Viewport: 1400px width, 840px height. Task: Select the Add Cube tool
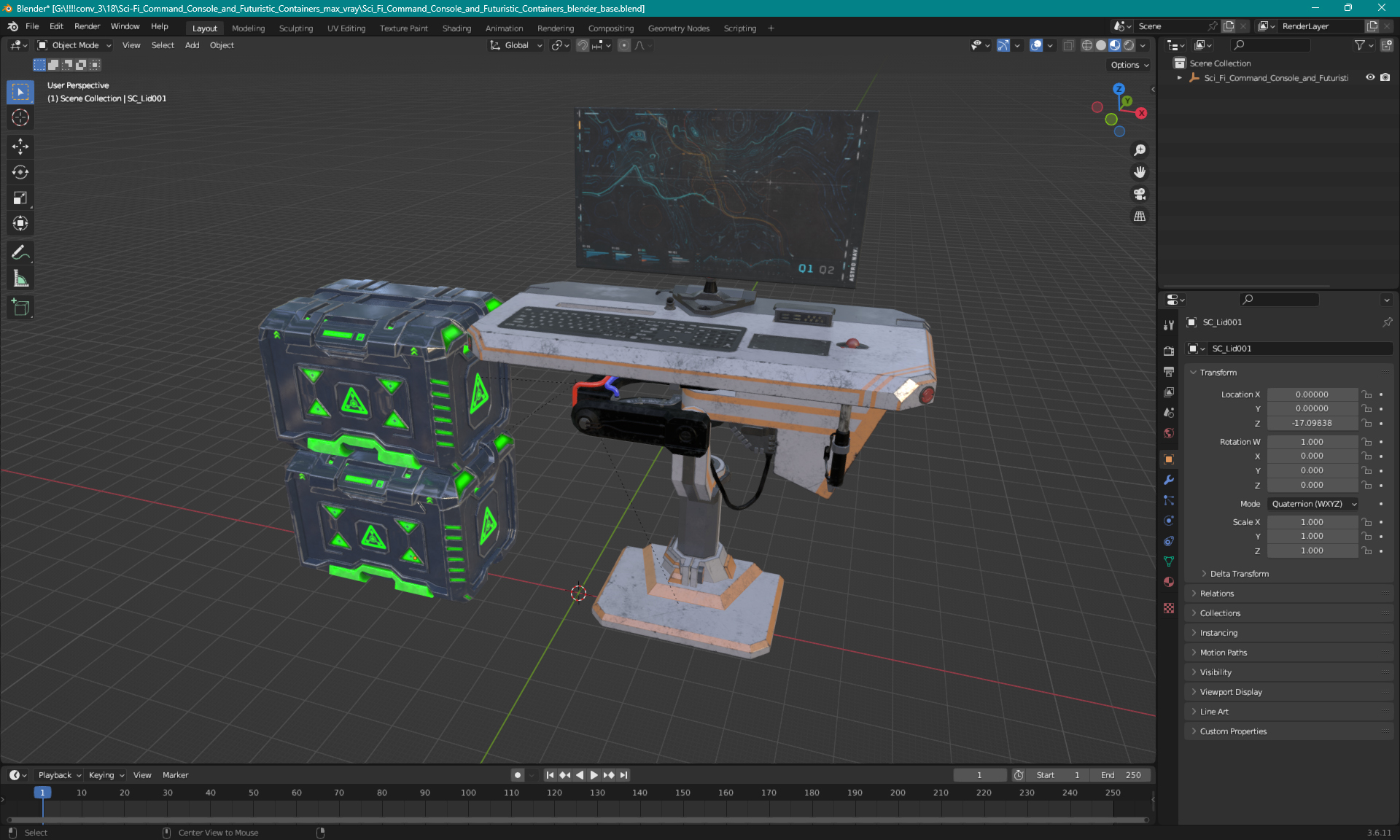pos(20,308)
